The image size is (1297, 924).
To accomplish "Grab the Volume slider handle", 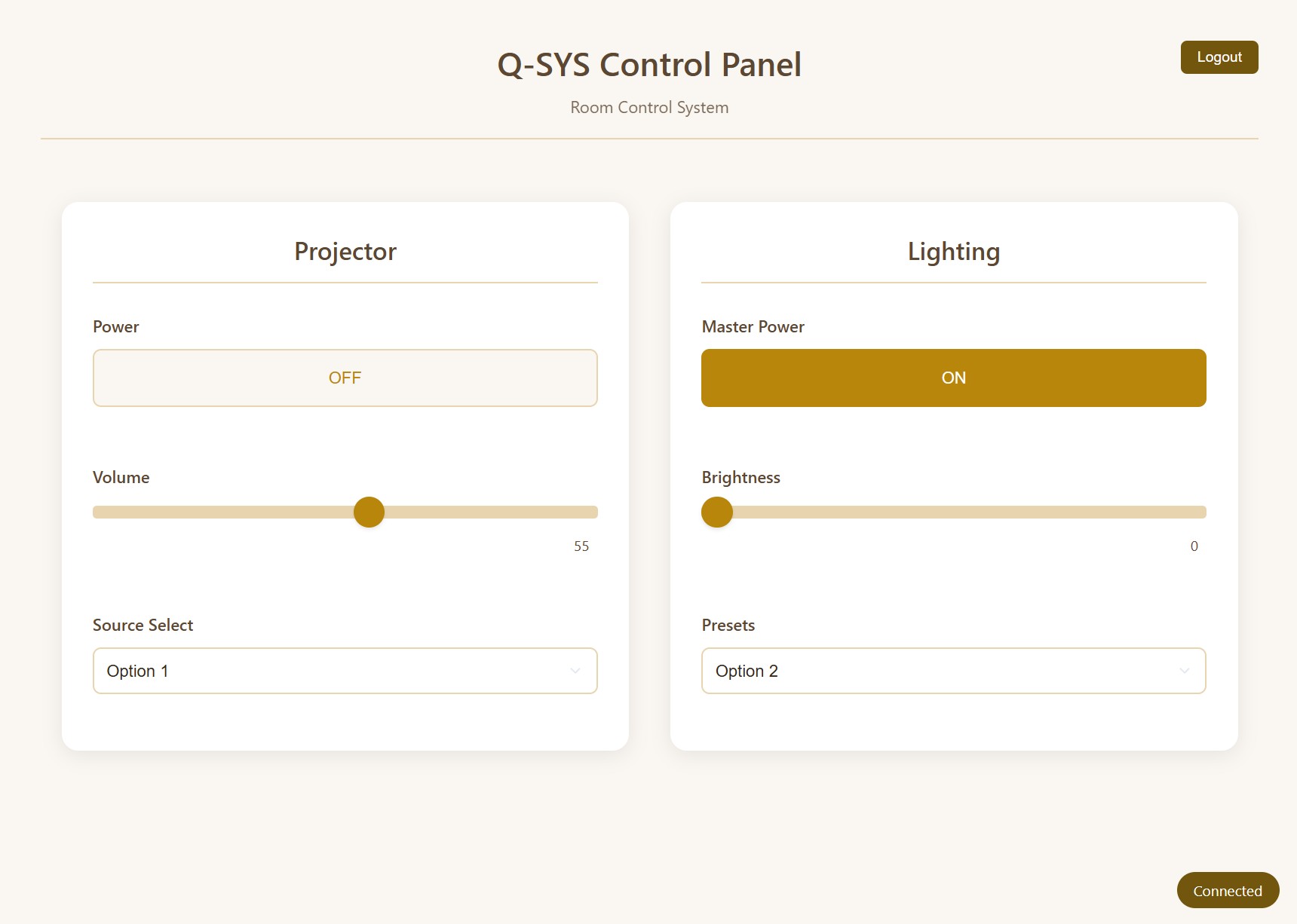I will pos(369,512).
